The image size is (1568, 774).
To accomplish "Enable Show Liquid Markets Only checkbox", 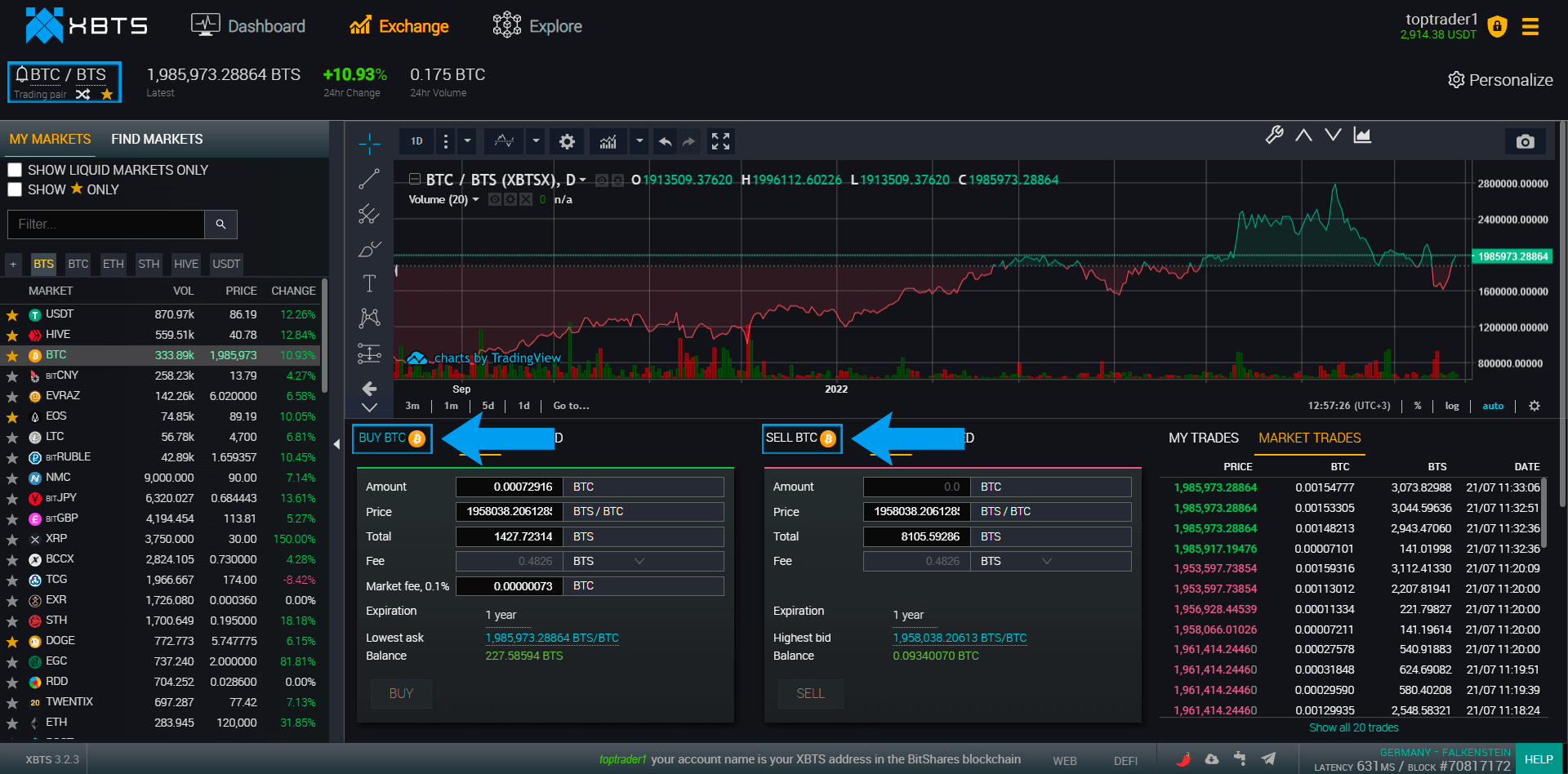I will pyautogui.click(x=15, y=170).
